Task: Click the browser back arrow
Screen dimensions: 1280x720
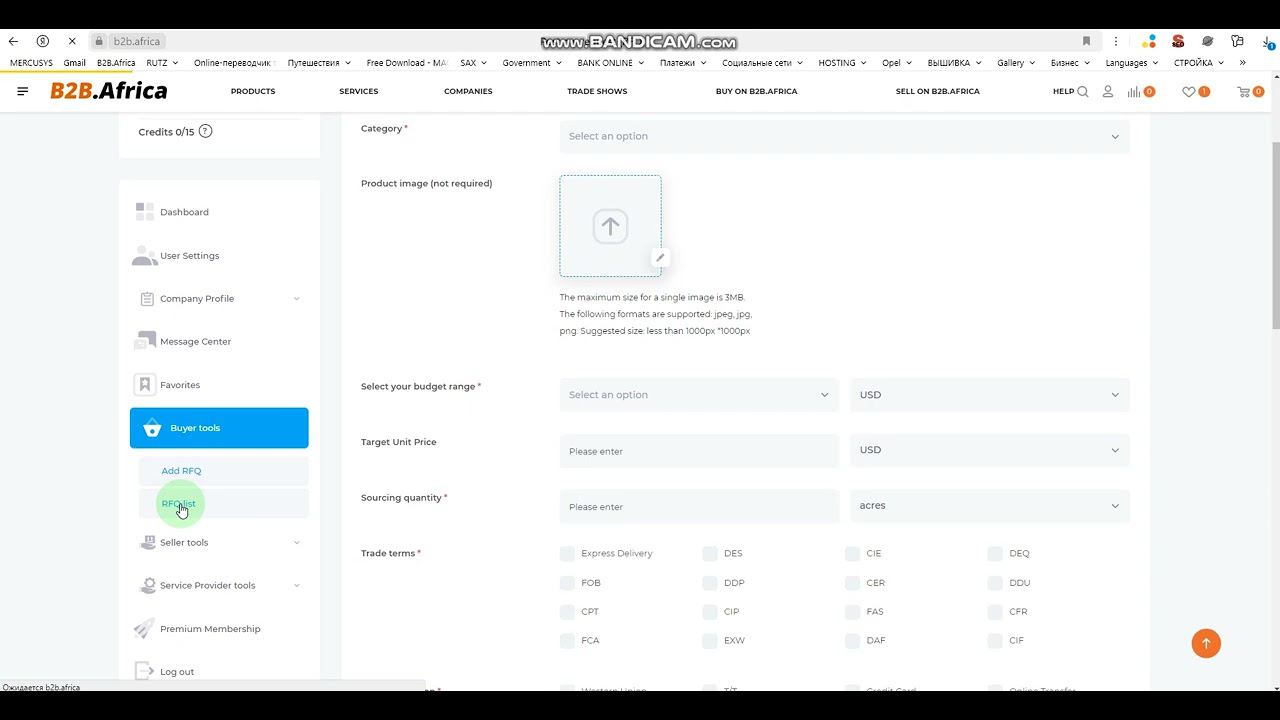Action: (x=13, y=41)
